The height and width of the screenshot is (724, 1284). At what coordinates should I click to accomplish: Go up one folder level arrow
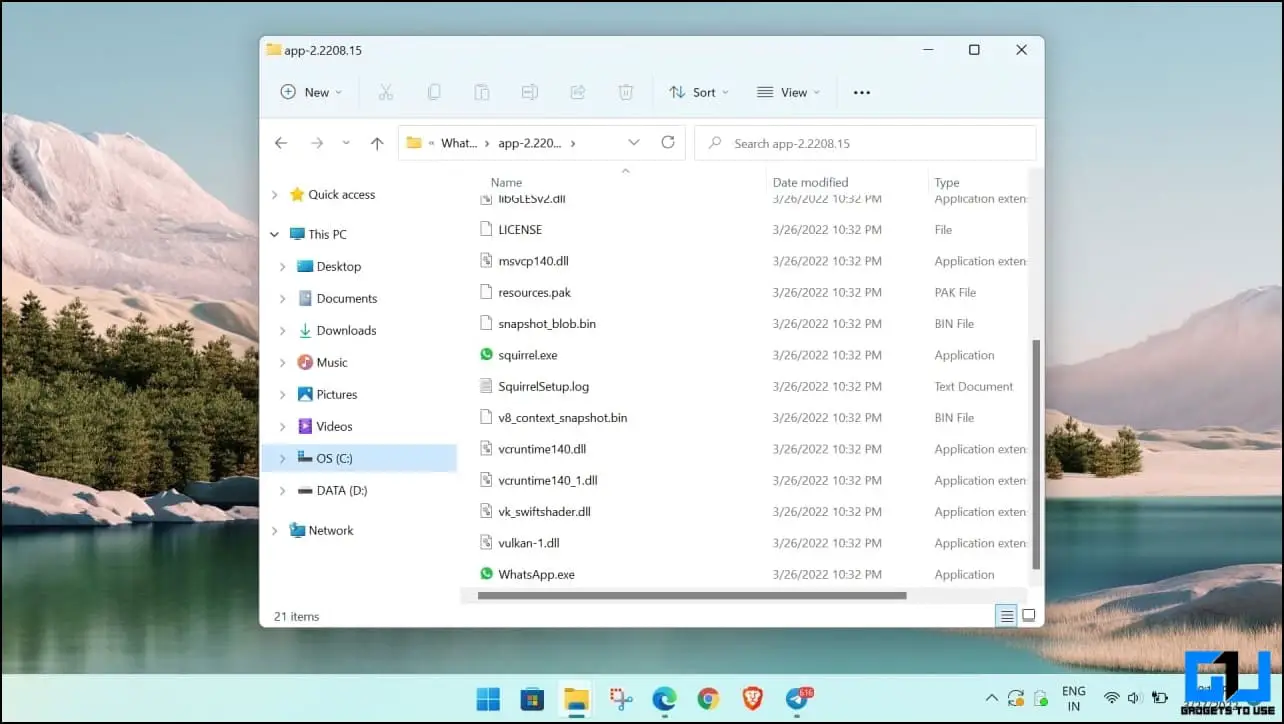tap(377, 143)
